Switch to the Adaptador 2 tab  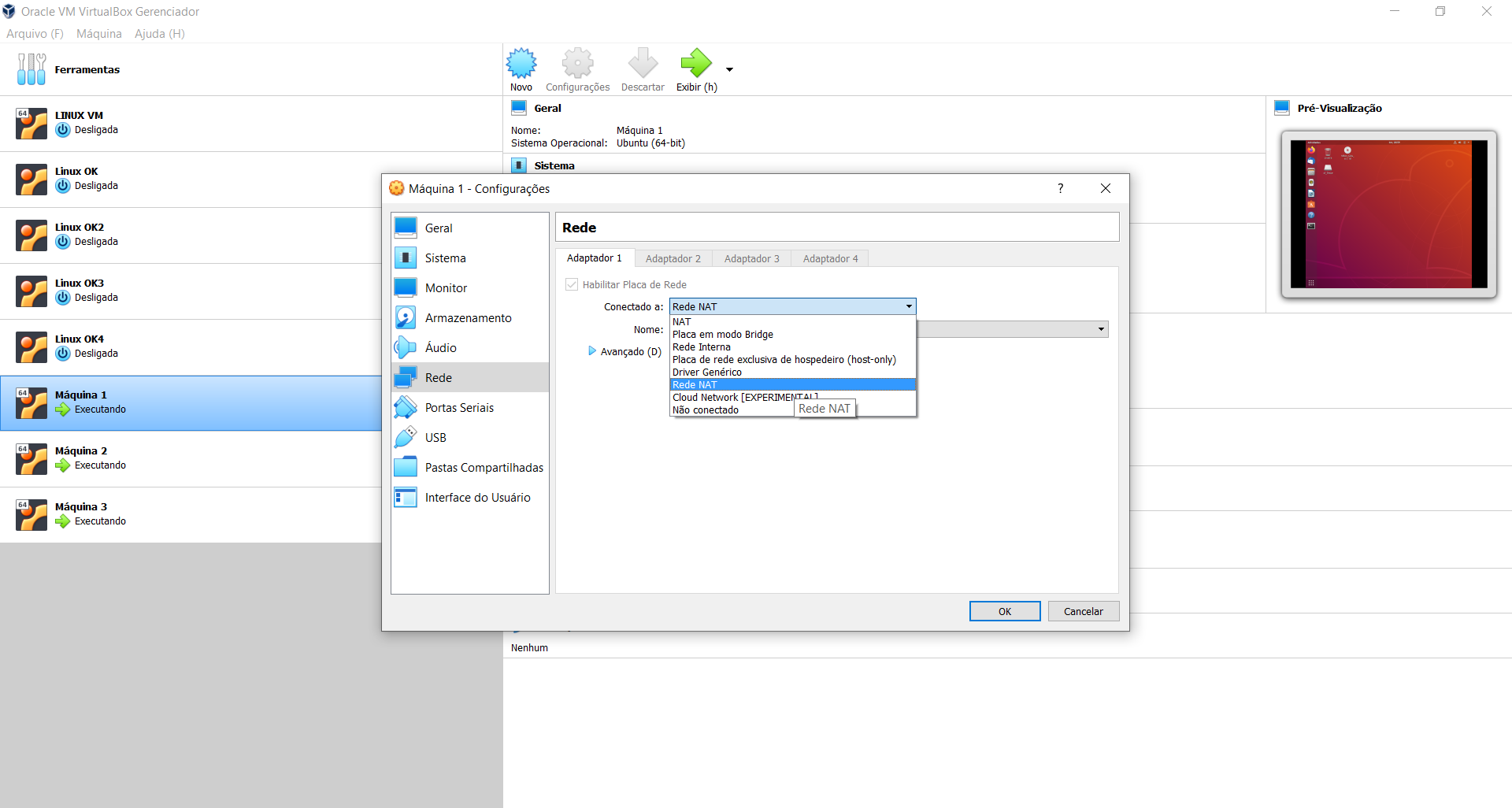point(673,258)
